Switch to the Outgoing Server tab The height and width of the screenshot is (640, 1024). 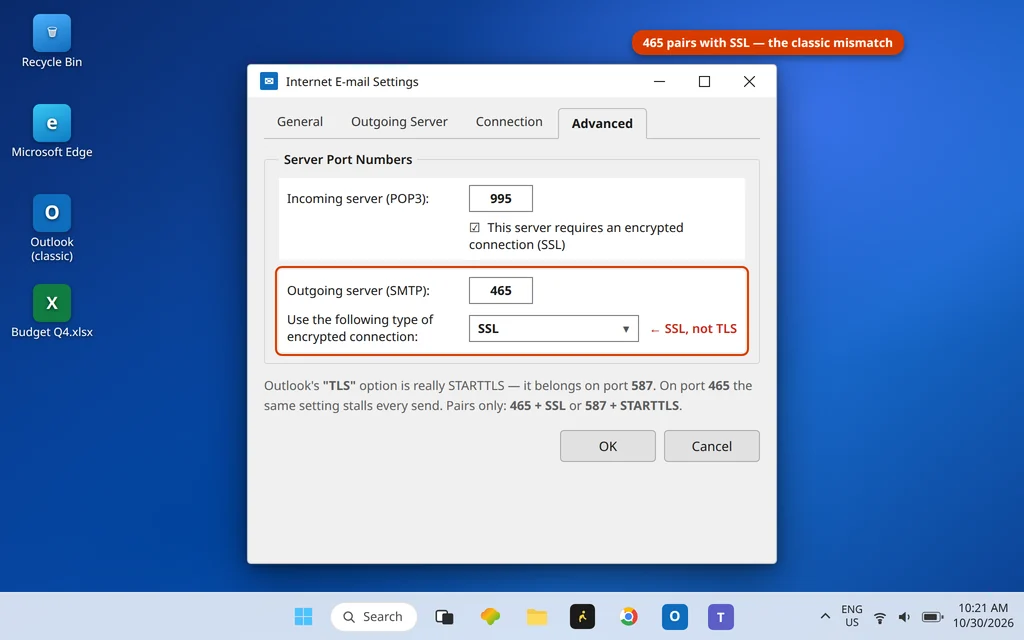pos(399,121)
